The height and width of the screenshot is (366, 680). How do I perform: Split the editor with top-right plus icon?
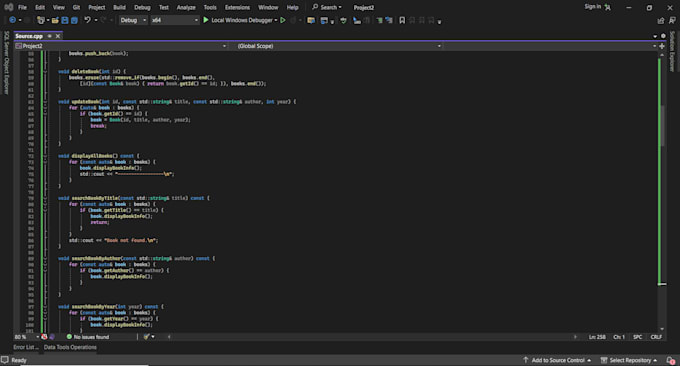662,46
